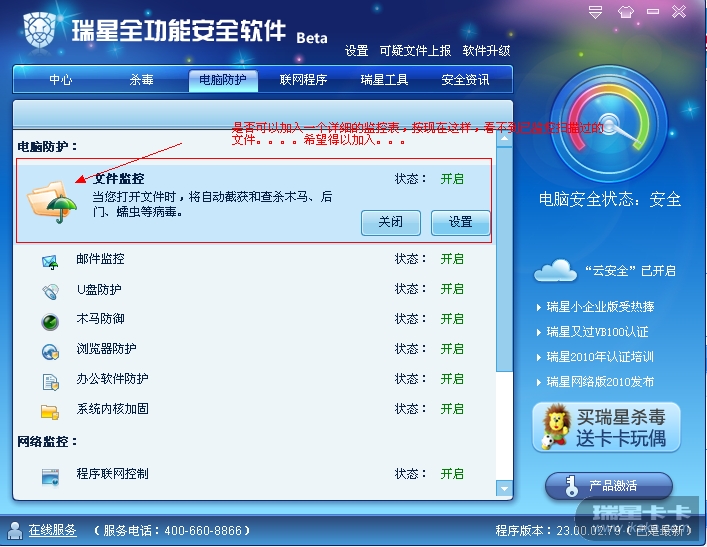Image resolution: width=707 pixels, height=547 pixels.
Task: Click the 服务电话 400-660-8866 text
Action: click(172, 530)
